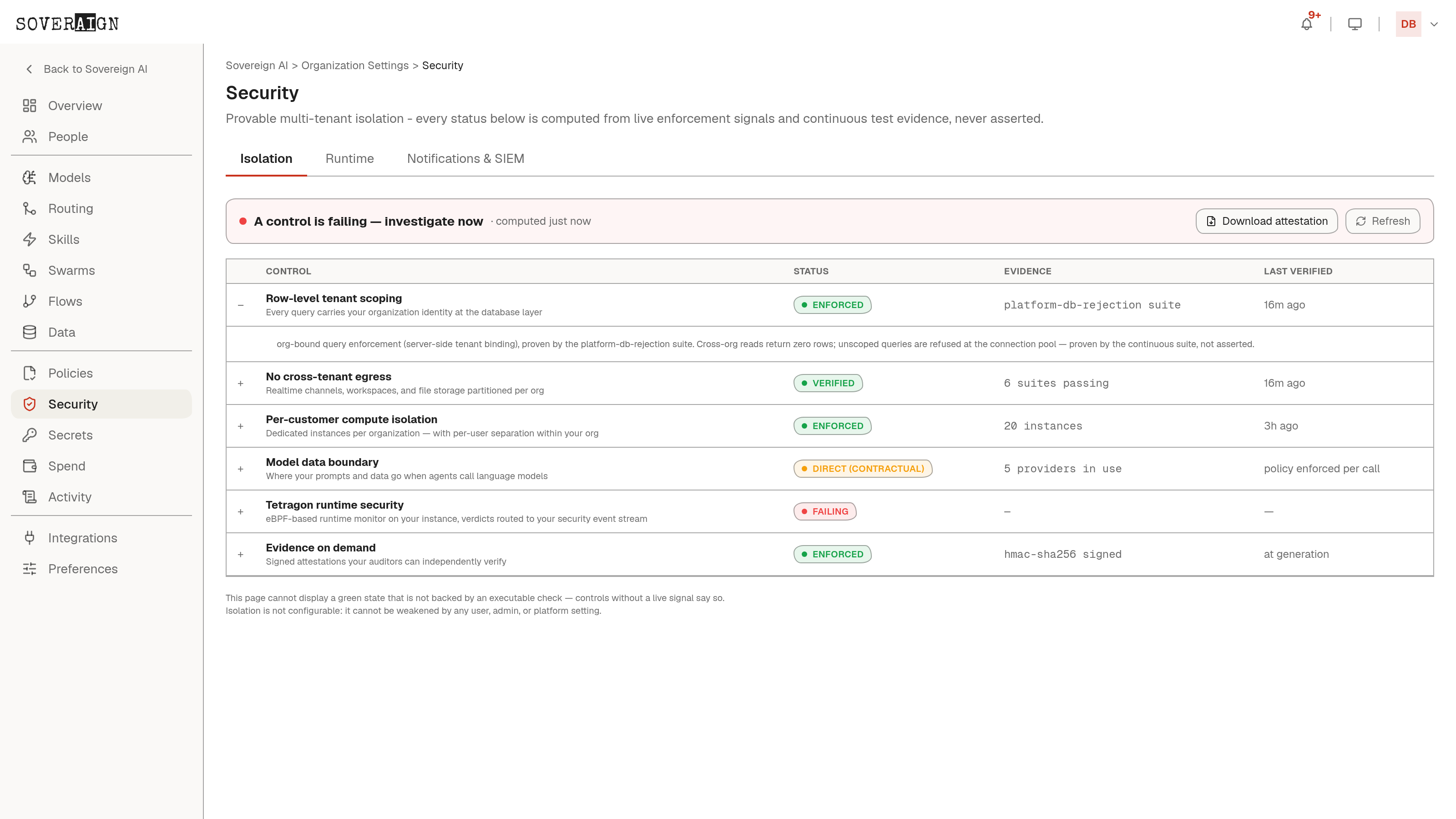Open Preferences in the sidebar
Viewport: 1456px width, 819px height.
click(x=101, y=569)
